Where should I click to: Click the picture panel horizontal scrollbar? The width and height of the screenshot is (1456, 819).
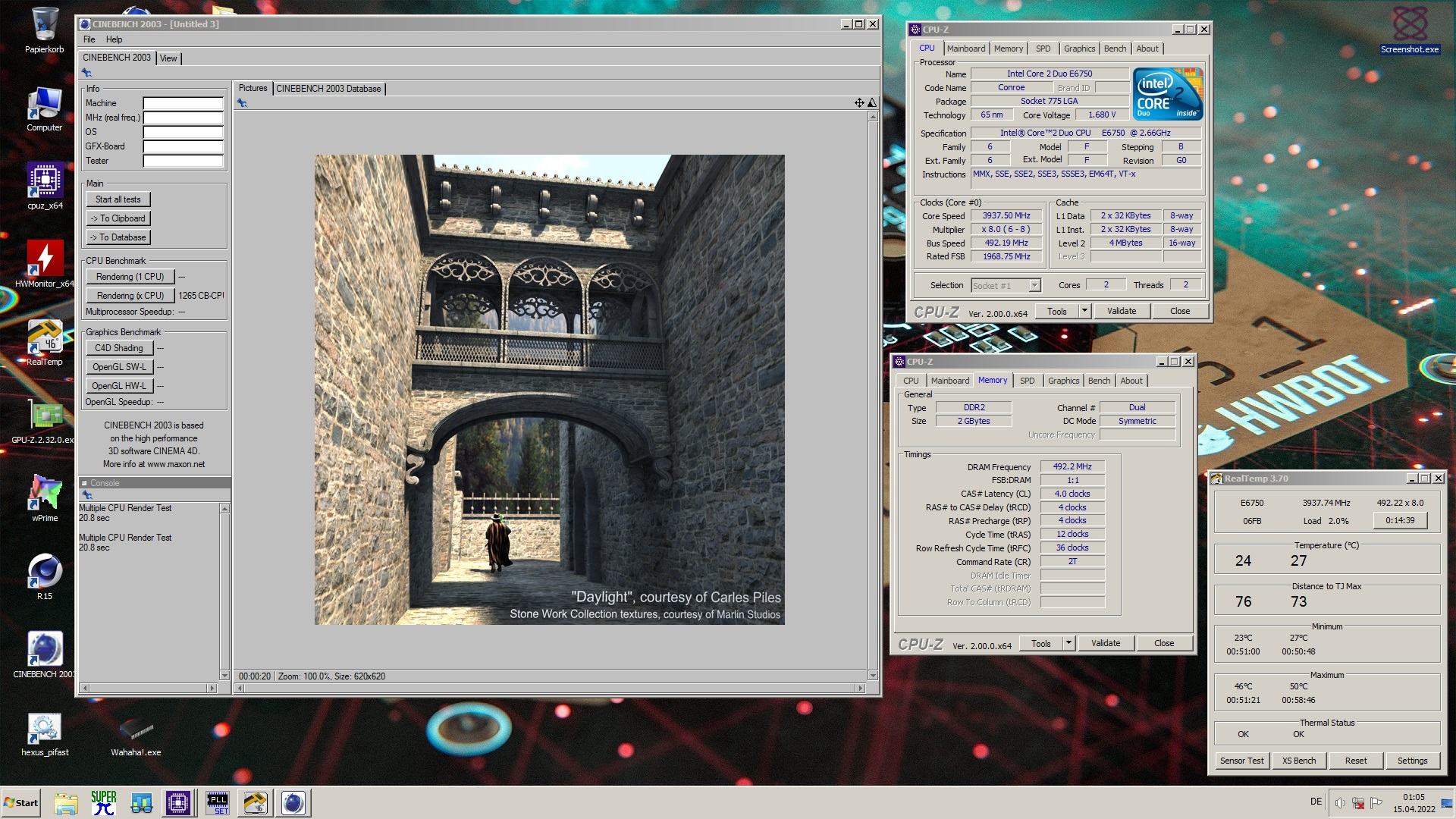551,689
